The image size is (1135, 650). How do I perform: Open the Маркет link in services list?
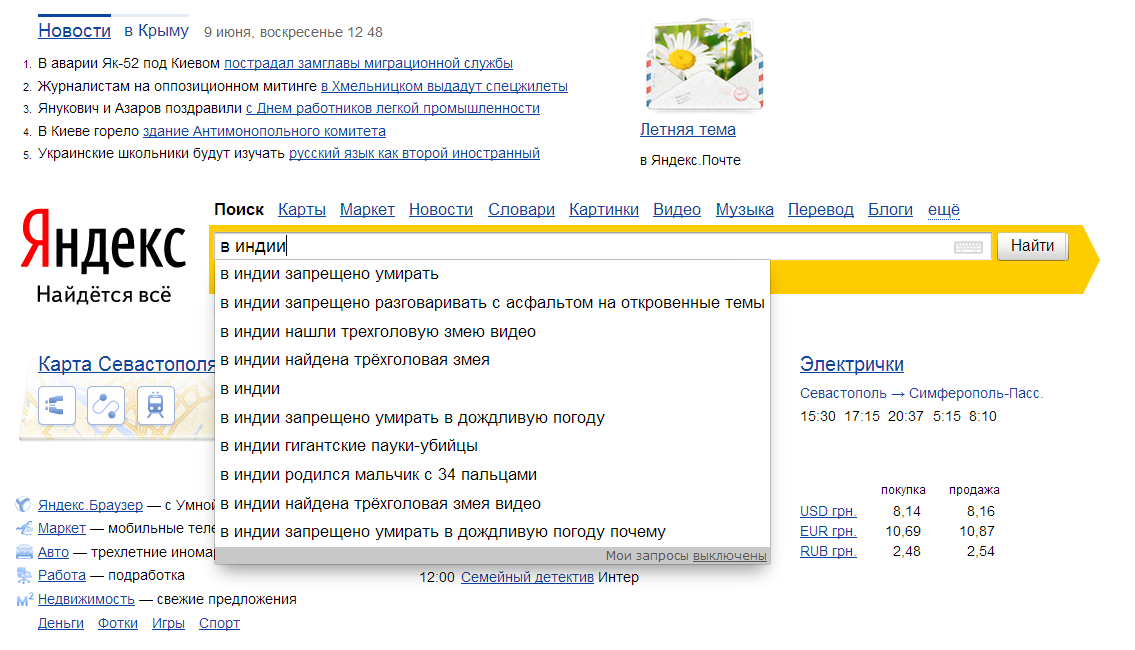coord(62,528)
